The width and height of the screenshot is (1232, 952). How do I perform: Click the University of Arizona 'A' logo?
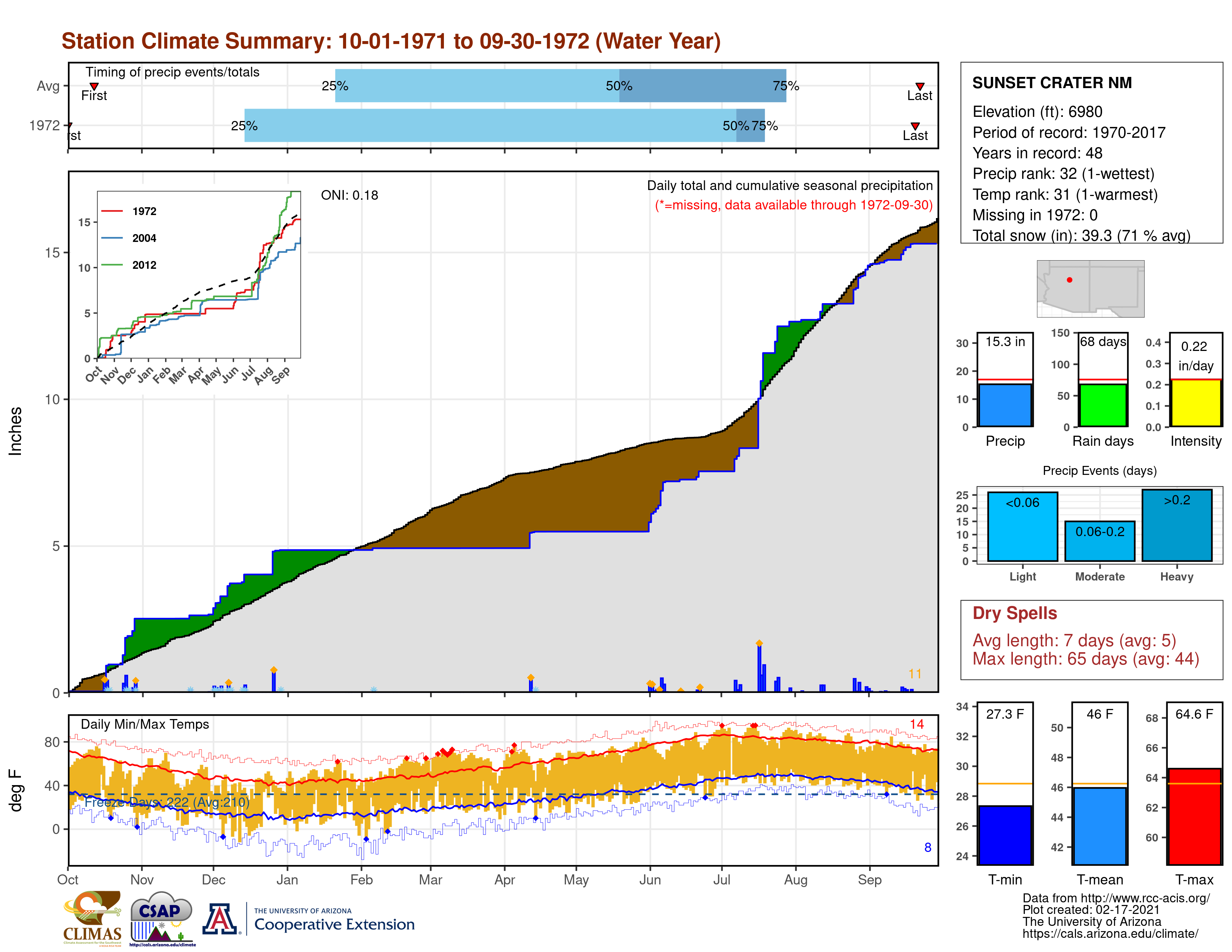tap(220, 919)
